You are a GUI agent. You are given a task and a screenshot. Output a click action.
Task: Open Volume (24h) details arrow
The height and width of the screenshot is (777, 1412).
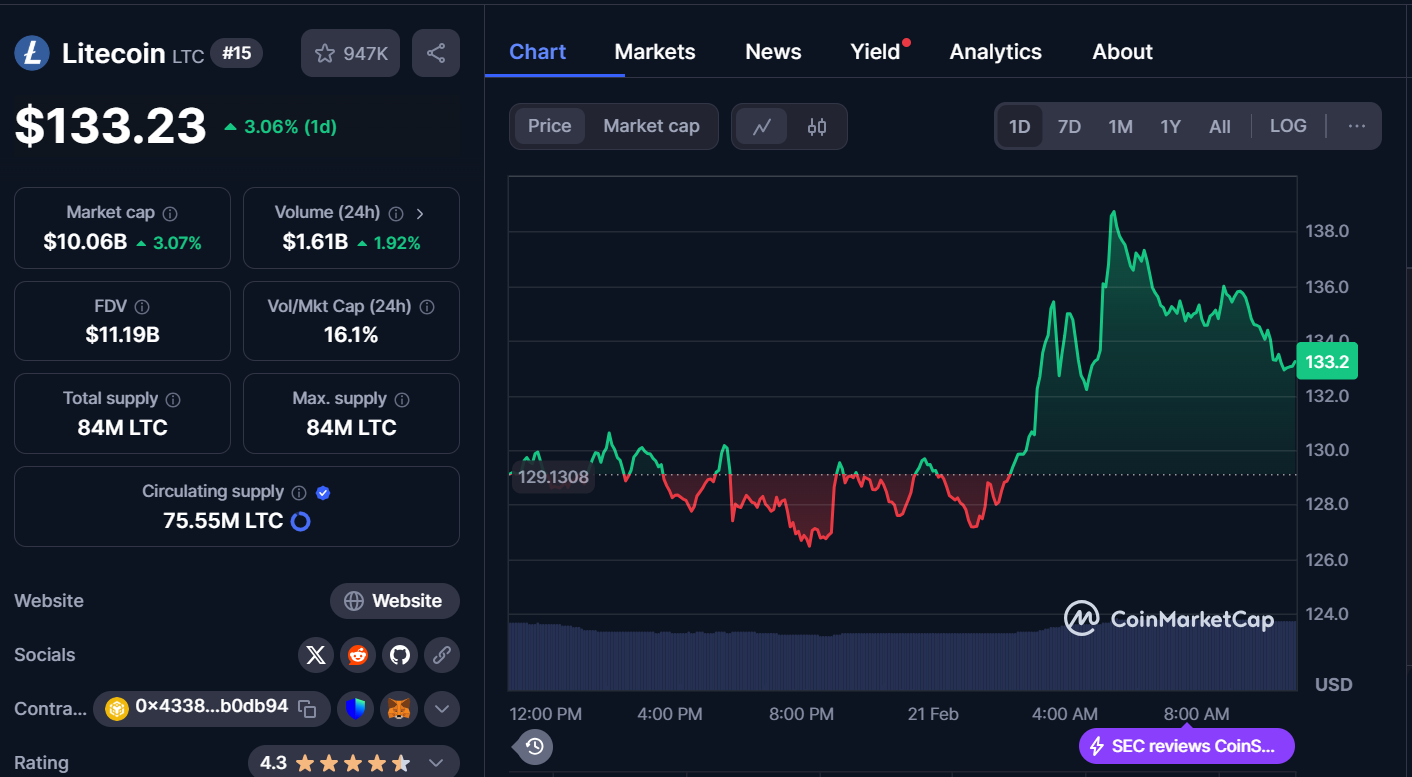pyautogui.click(x=420, y=213)
